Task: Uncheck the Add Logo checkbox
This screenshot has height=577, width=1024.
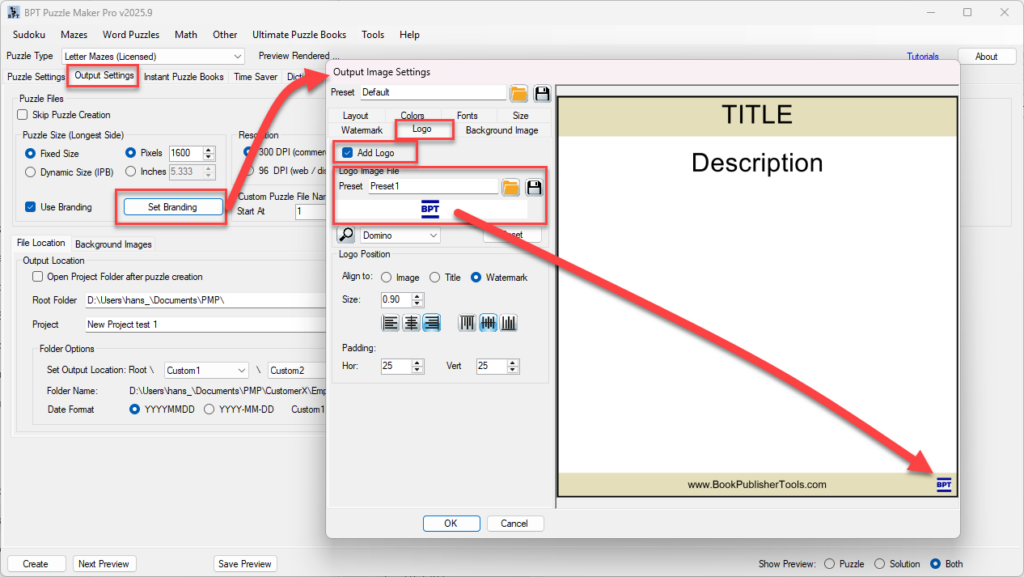Action: click(347, 152)
